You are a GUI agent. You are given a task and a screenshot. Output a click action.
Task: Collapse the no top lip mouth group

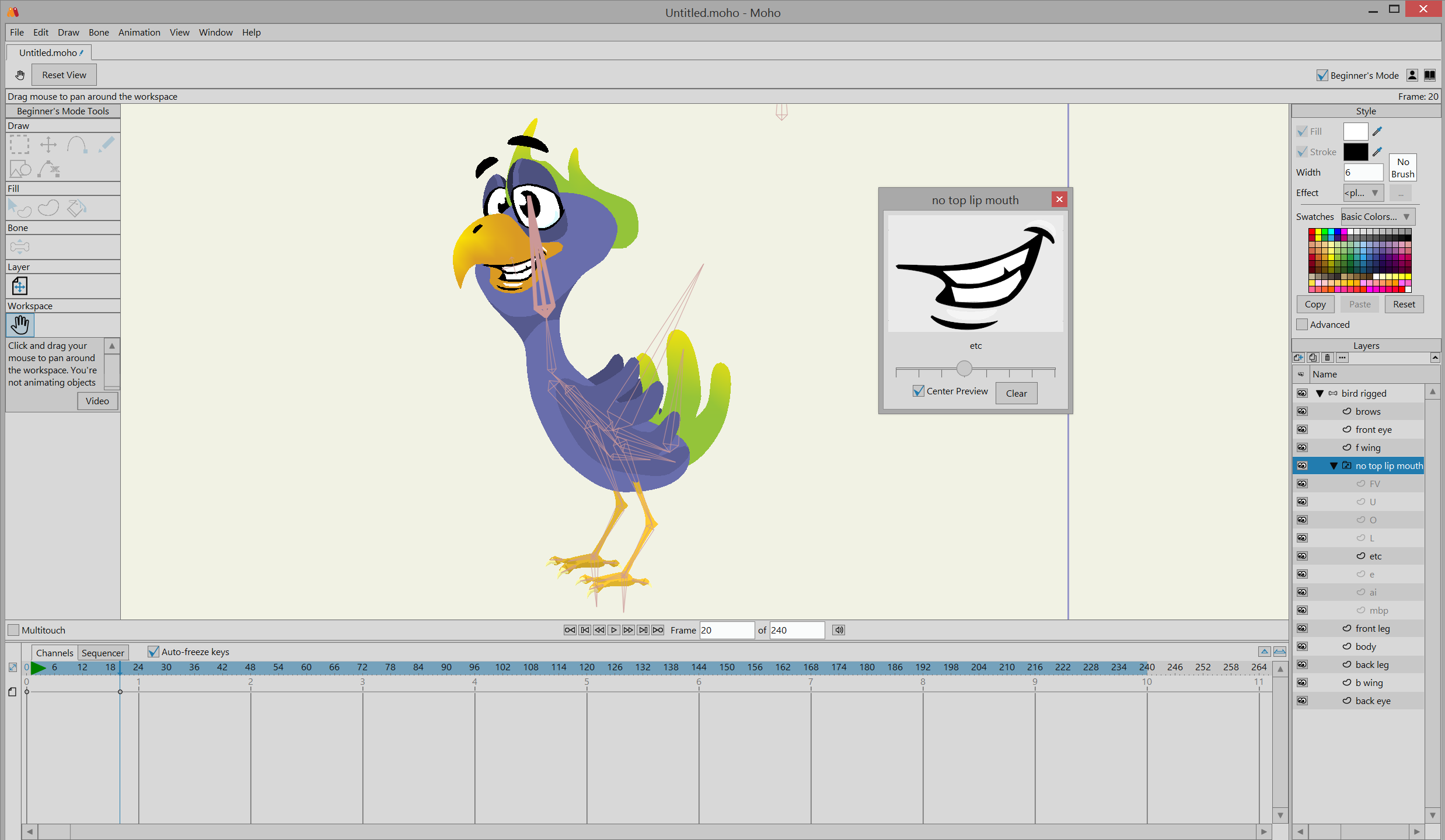coord(1334,466)
